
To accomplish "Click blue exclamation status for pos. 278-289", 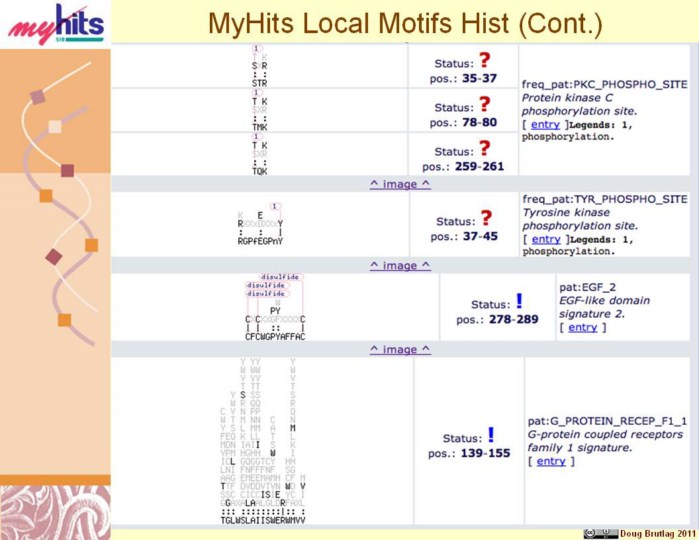I will click(519, 302).
